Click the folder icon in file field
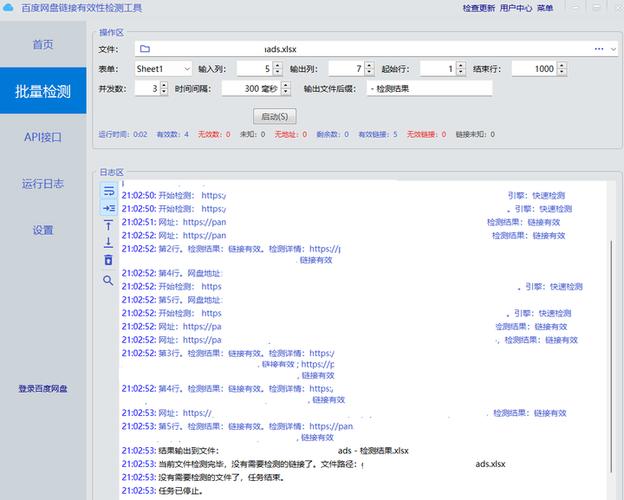 (x=145, y=49)
